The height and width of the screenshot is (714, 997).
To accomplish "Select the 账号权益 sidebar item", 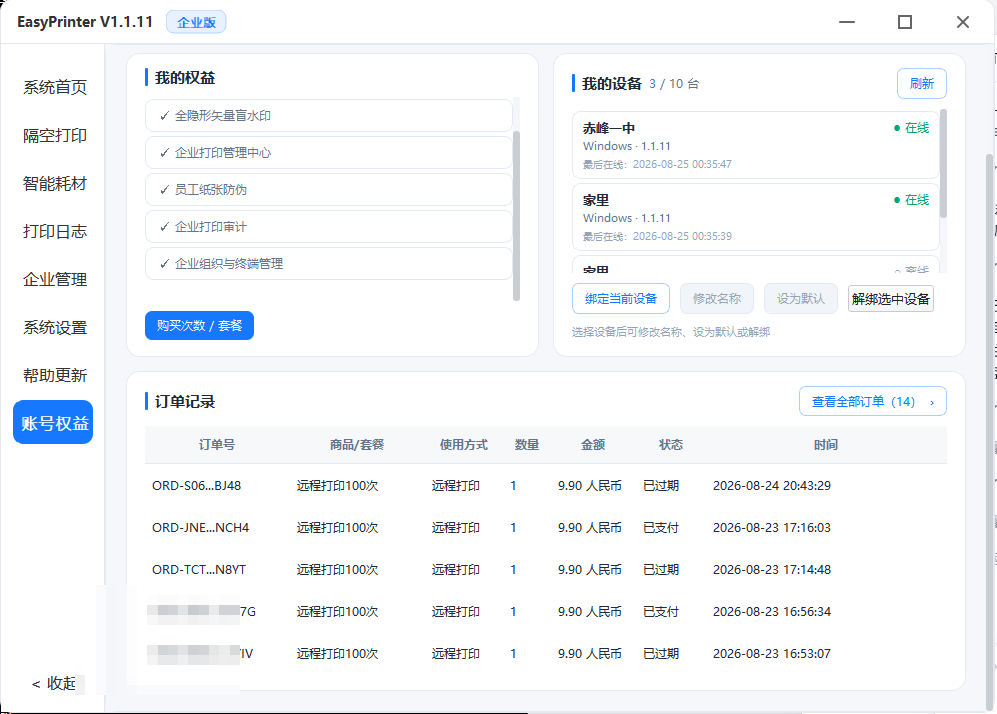I will (53, 422).
